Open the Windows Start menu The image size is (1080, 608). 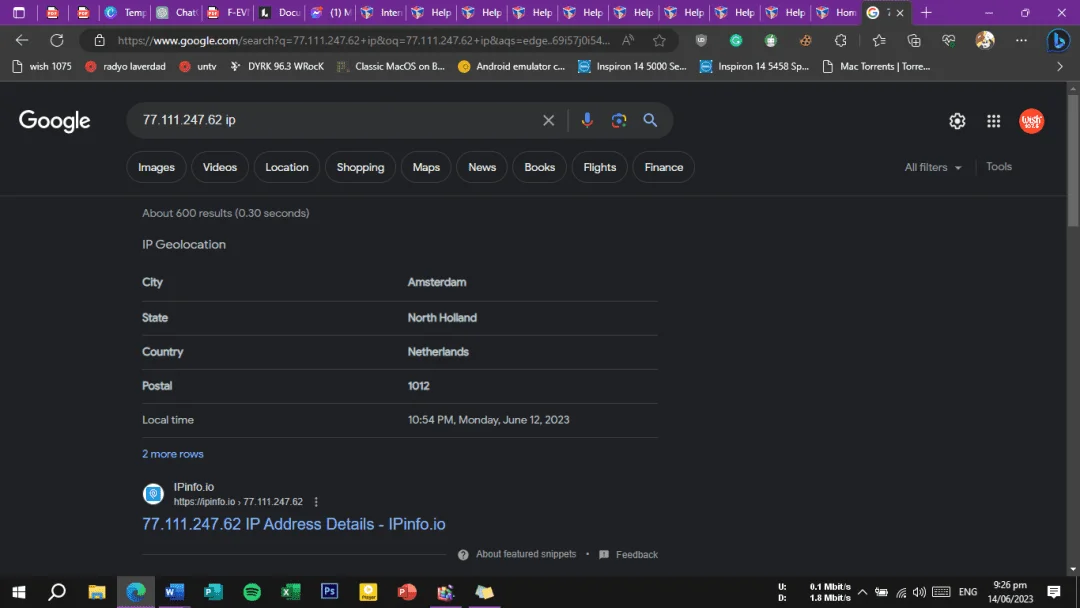(19, 591)
